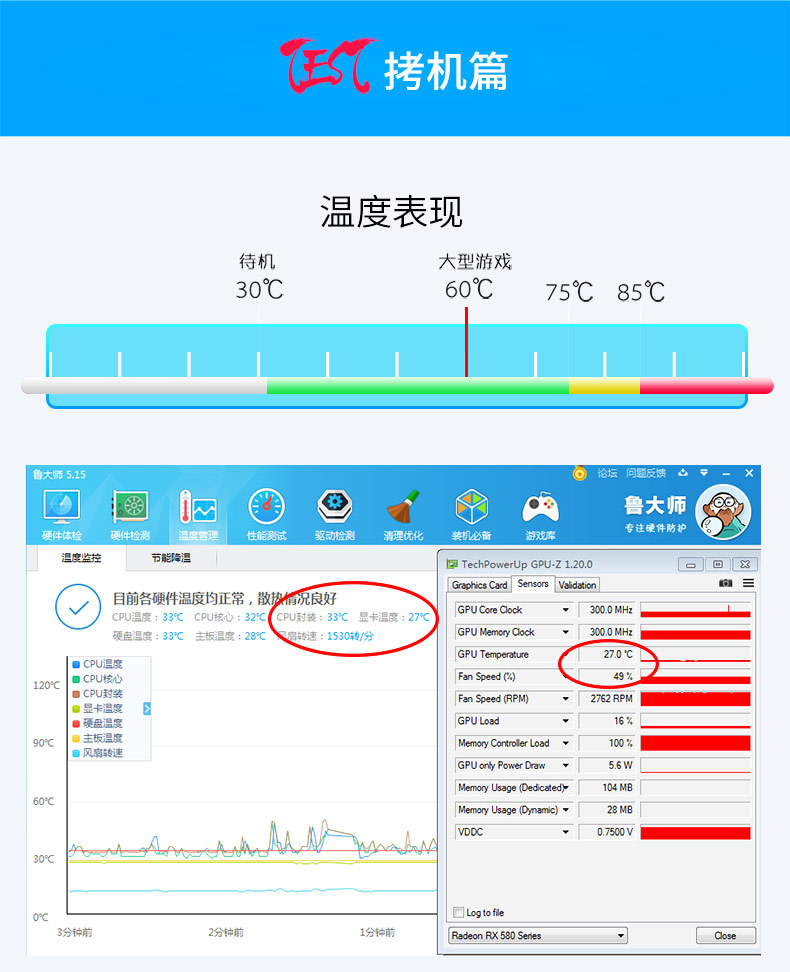Click the 300.0 MHz GPU Core Clock value

(x=606, y=610)
